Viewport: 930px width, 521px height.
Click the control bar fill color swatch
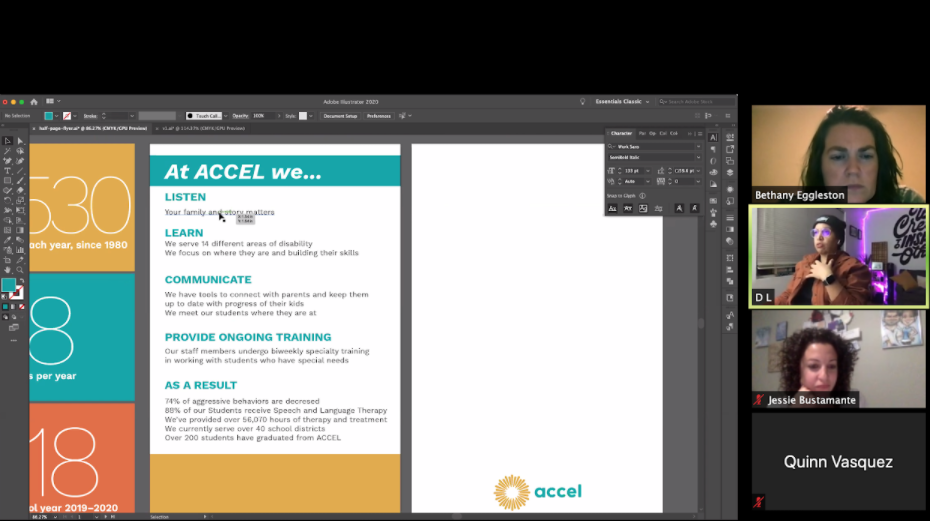[x=49, y=116]
